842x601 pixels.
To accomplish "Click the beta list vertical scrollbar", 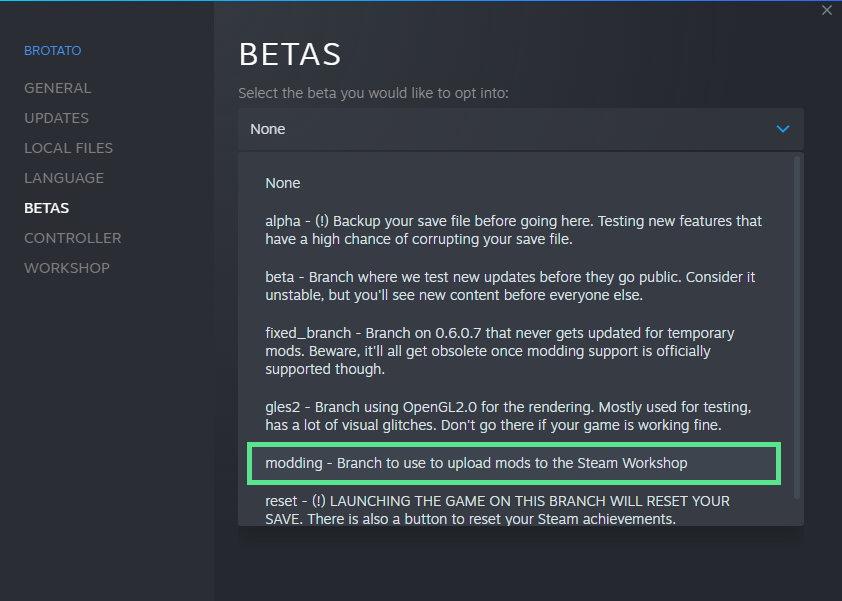I will click(797, 325).
